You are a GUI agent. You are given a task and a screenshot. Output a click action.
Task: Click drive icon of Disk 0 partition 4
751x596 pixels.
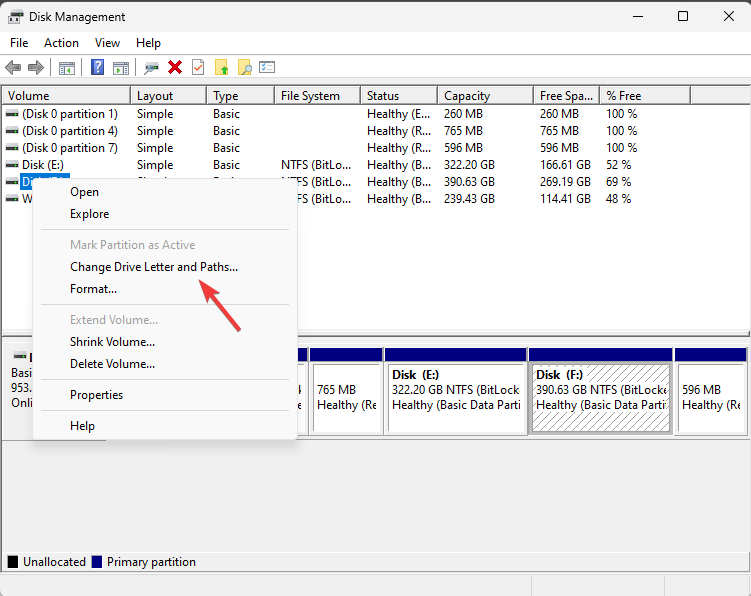tap(12, 131)
